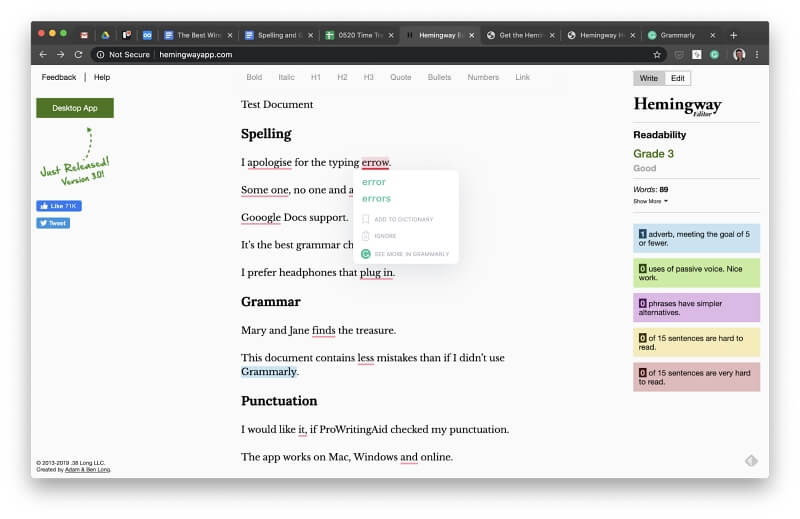Screen dimensions: 800x519
Task: Go forward with the browser forward arrow
Action: 61,54
